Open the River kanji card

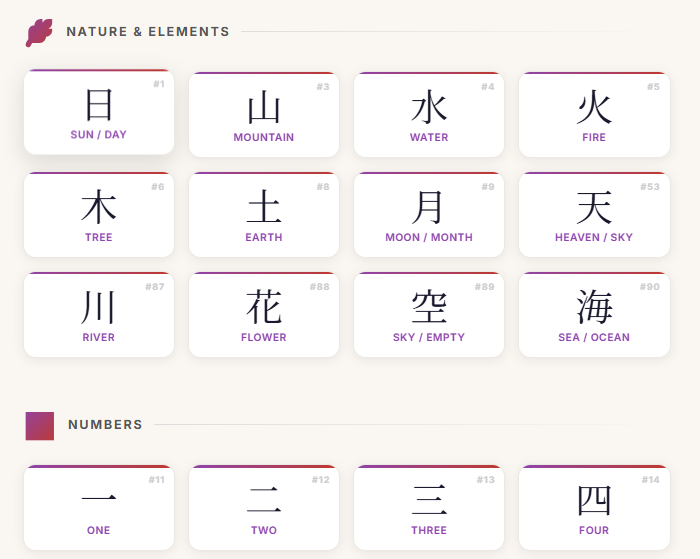coord(99,314)
